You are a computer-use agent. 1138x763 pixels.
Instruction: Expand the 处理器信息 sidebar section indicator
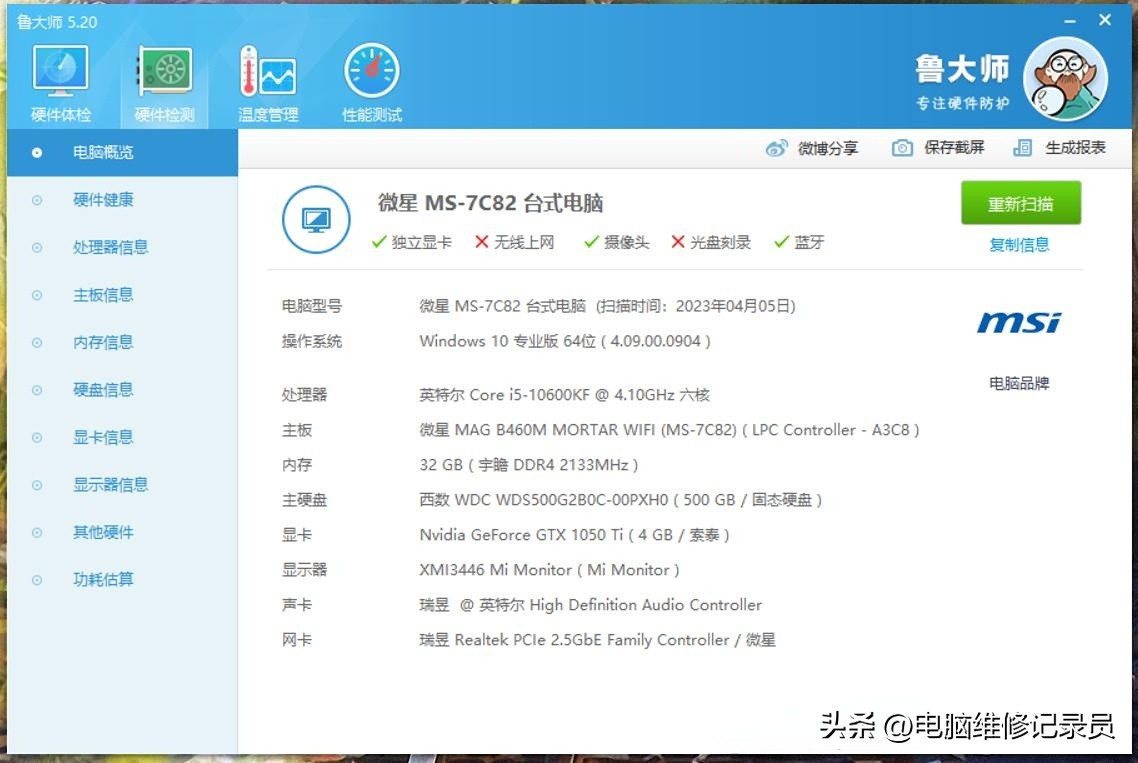(37, 247)
